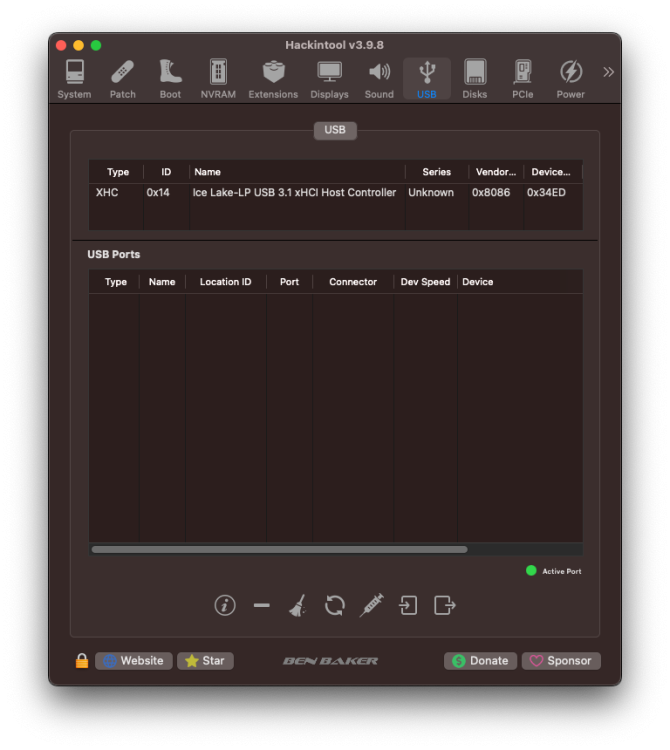Screen dimensions: 670x750
Task: Open the Disks section
Action: (x=475, y=79)
